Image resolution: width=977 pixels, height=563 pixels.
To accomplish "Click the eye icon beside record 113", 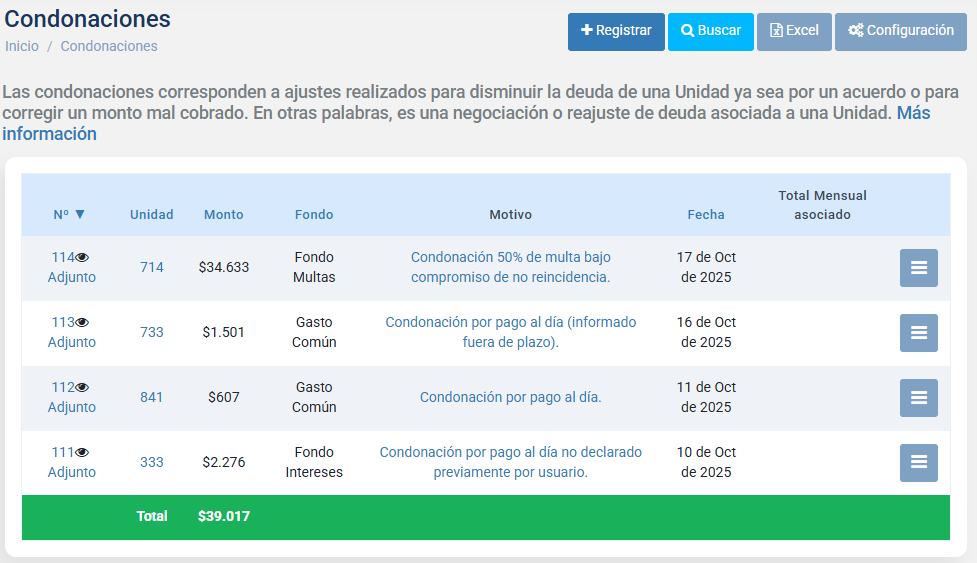I will [x=83, y=323].
